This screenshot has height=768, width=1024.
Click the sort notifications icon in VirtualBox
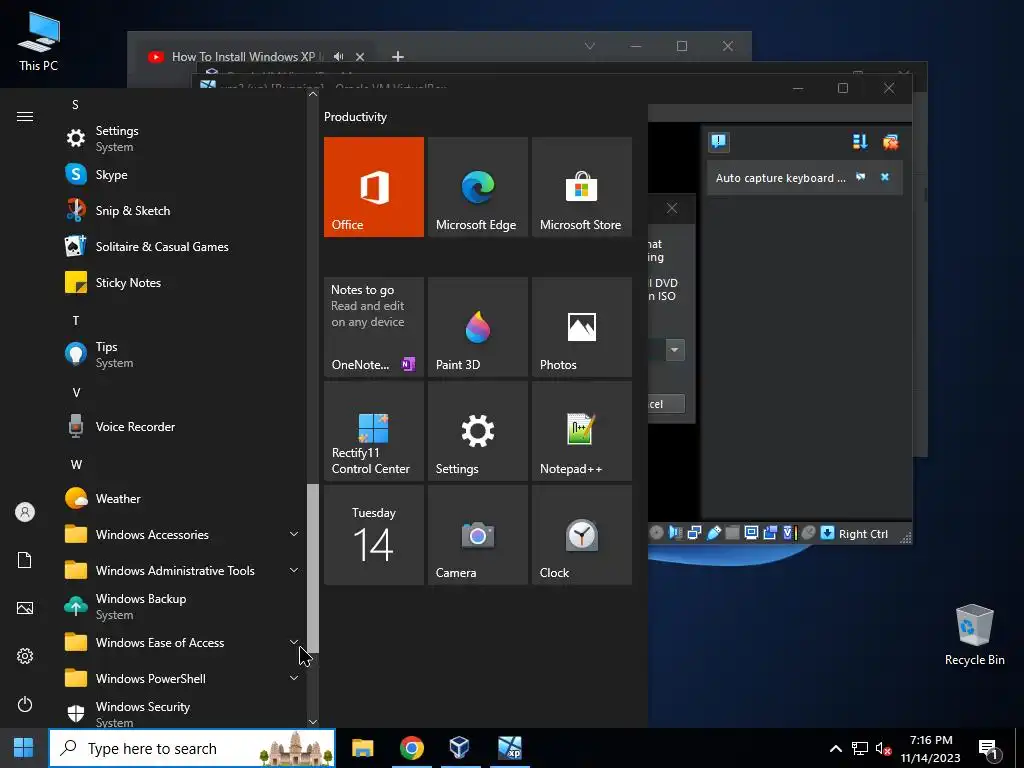860,141
